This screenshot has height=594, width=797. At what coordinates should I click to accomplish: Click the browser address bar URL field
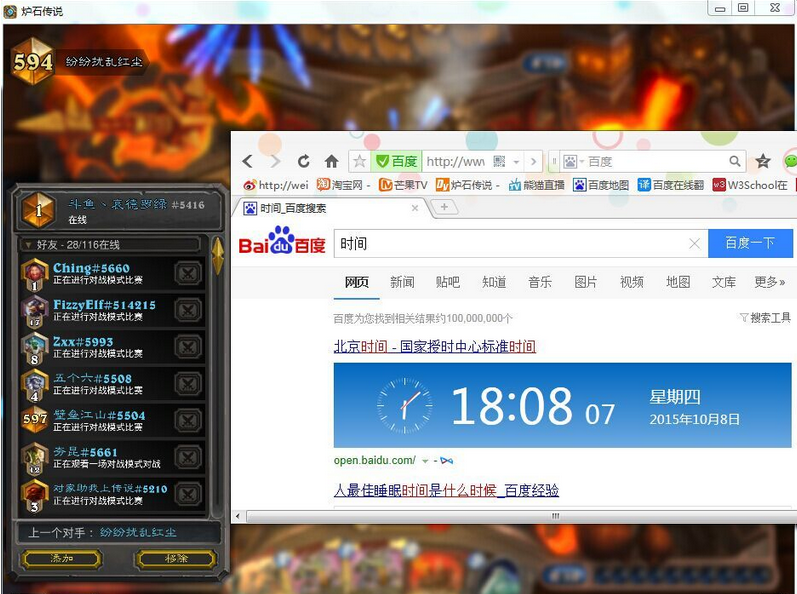(x=455, y=162)
